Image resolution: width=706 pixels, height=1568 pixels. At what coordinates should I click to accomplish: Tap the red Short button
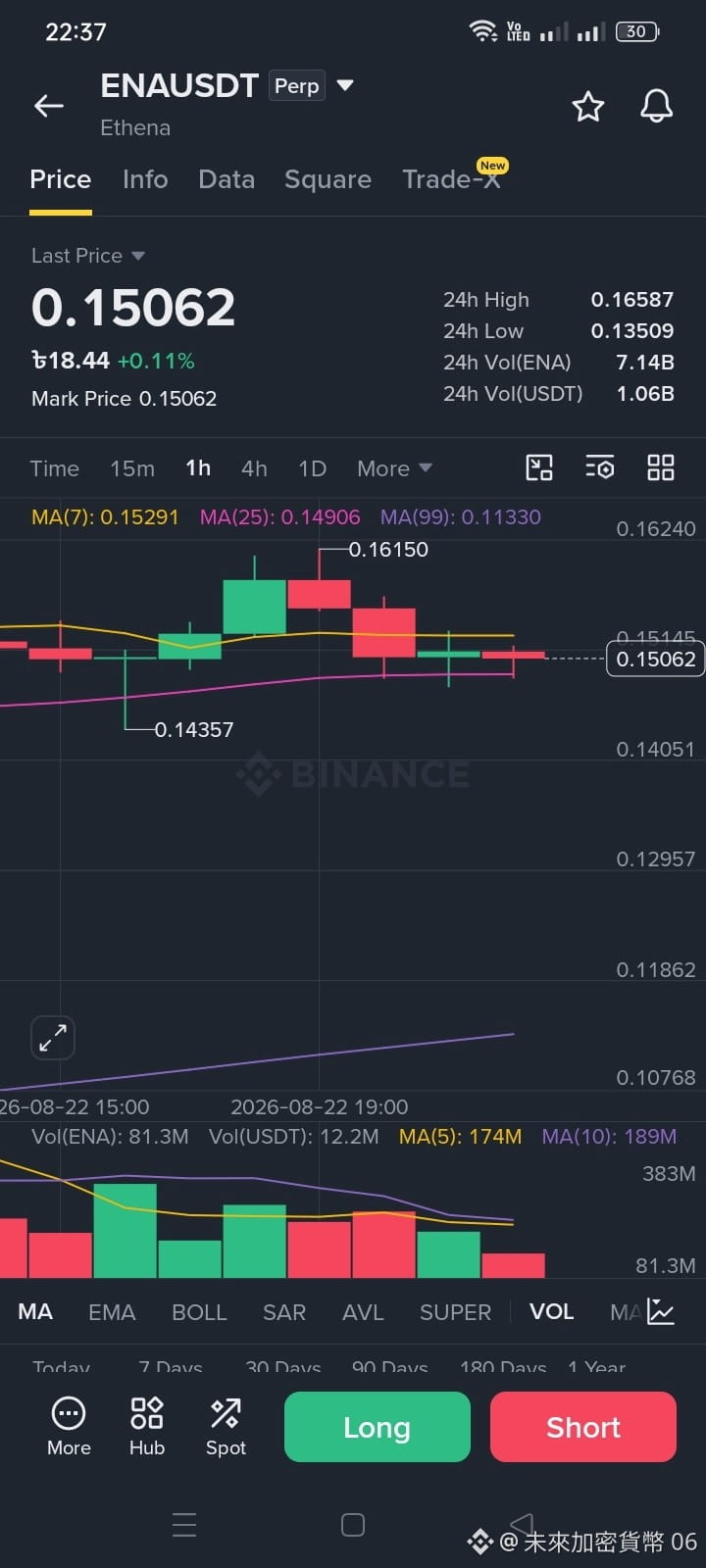click(583, 1427)
